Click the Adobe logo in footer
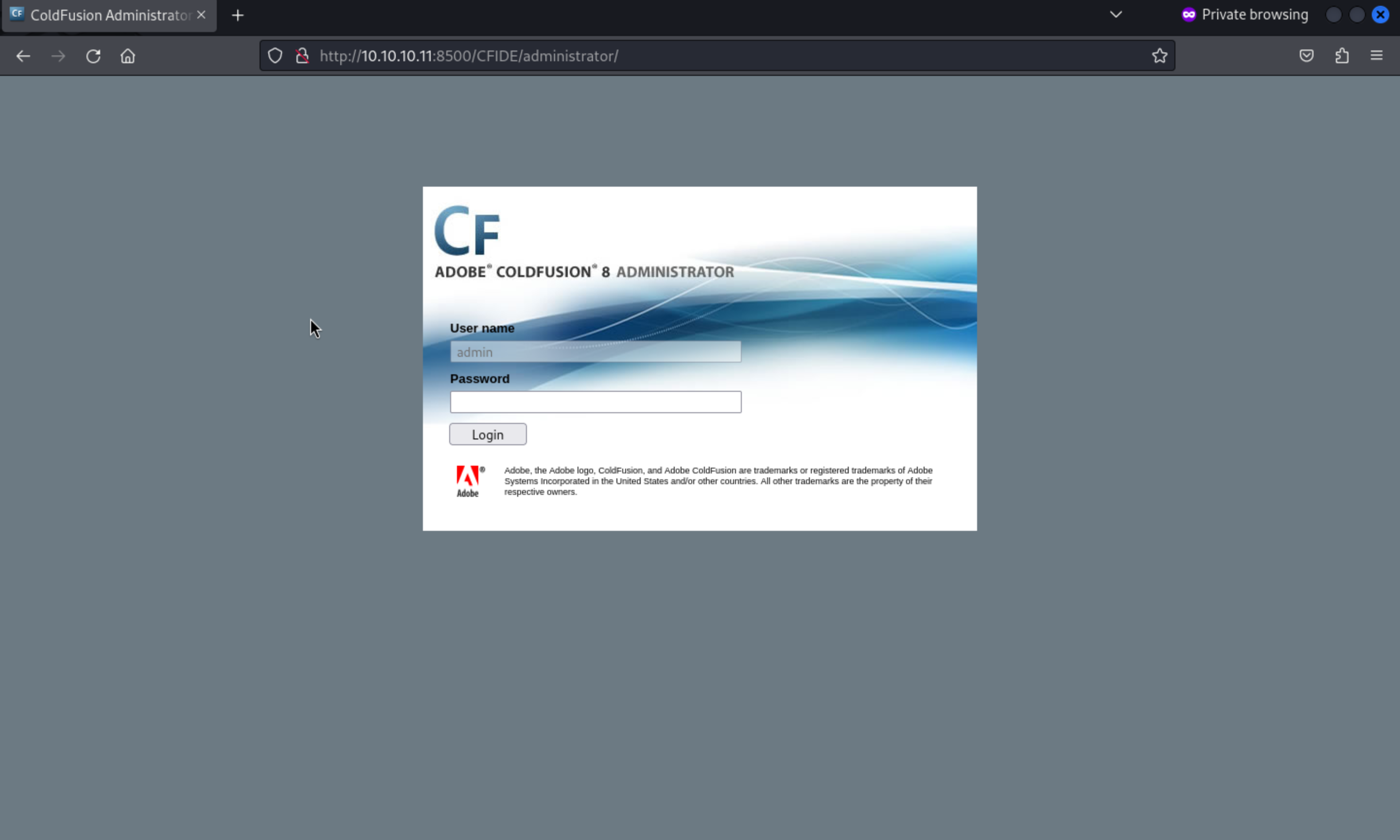 pyautogui.click(x=469, y=481)
